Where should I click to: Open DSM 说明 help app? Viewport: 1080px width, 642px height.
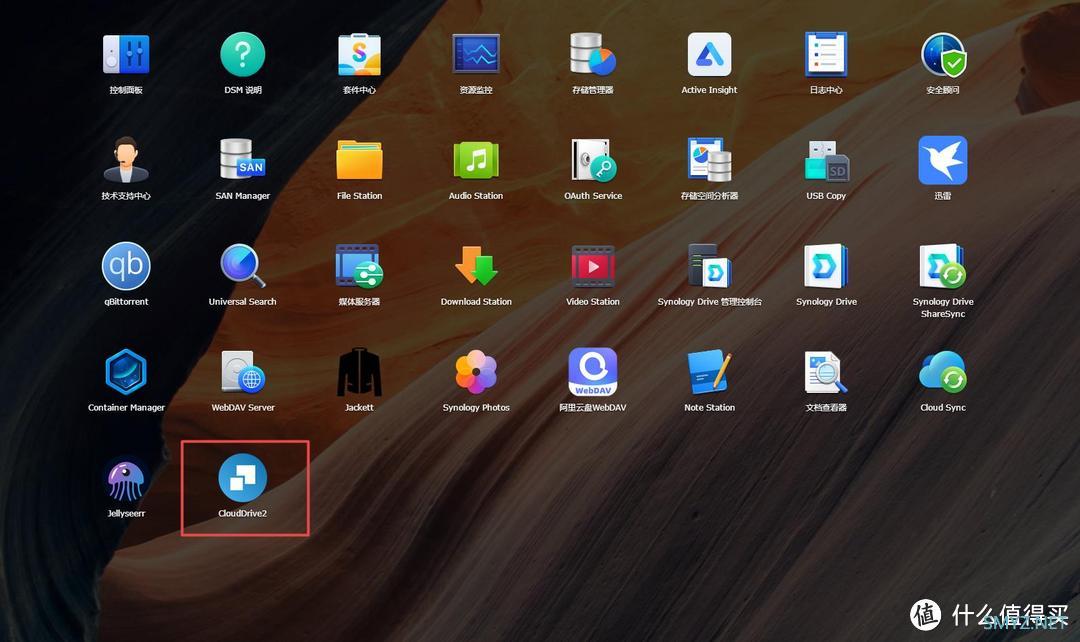242,54
